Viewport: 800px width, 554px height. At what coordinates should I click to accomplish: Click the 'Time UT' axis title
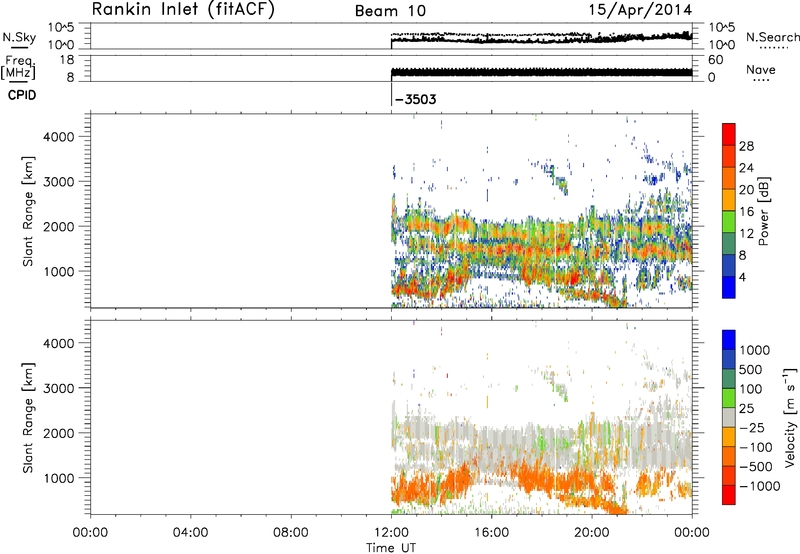tap(391, 547)
